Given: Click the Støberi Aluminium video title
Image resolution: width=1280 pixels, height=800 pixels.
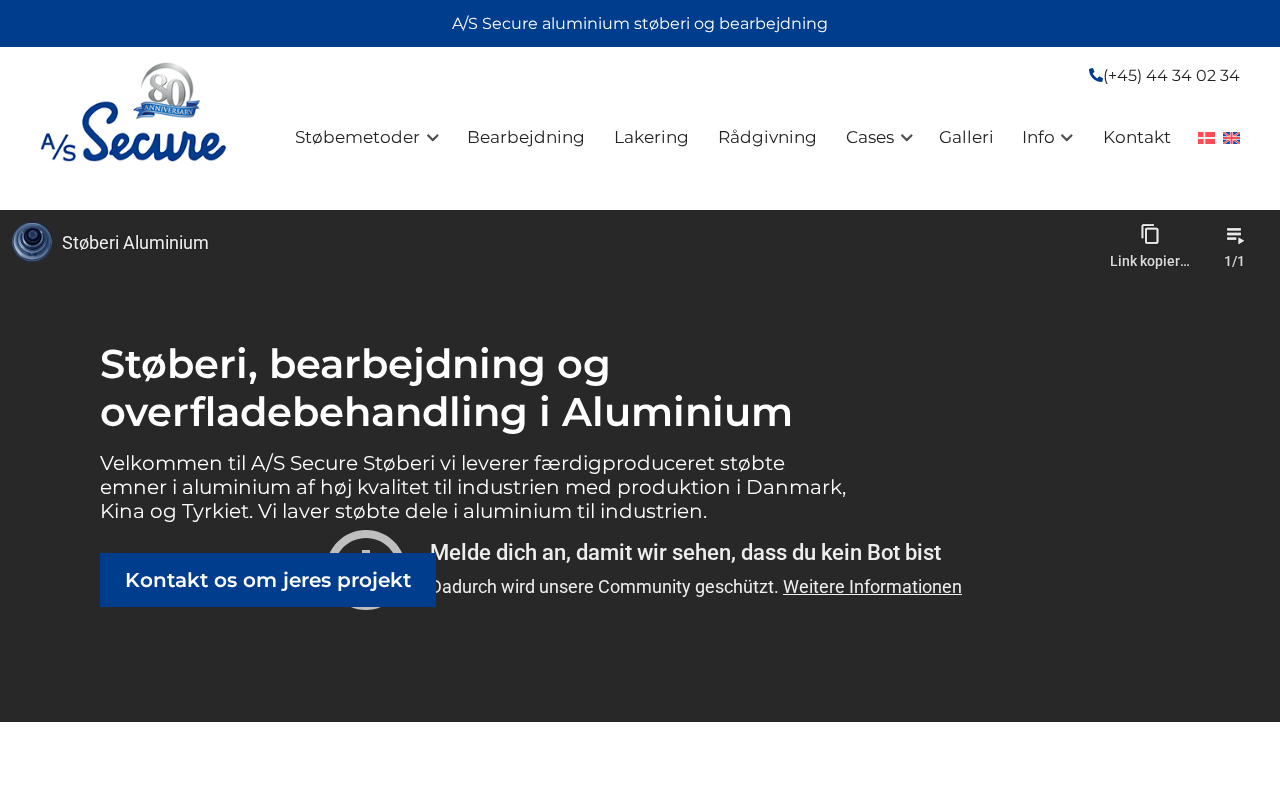Looking at the screenshot, I should tap(135, 242).
